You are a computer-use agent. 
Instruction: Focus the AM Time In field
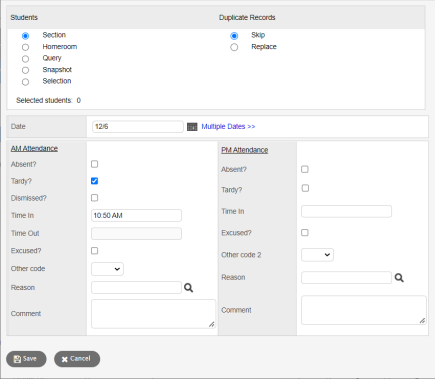136,215
